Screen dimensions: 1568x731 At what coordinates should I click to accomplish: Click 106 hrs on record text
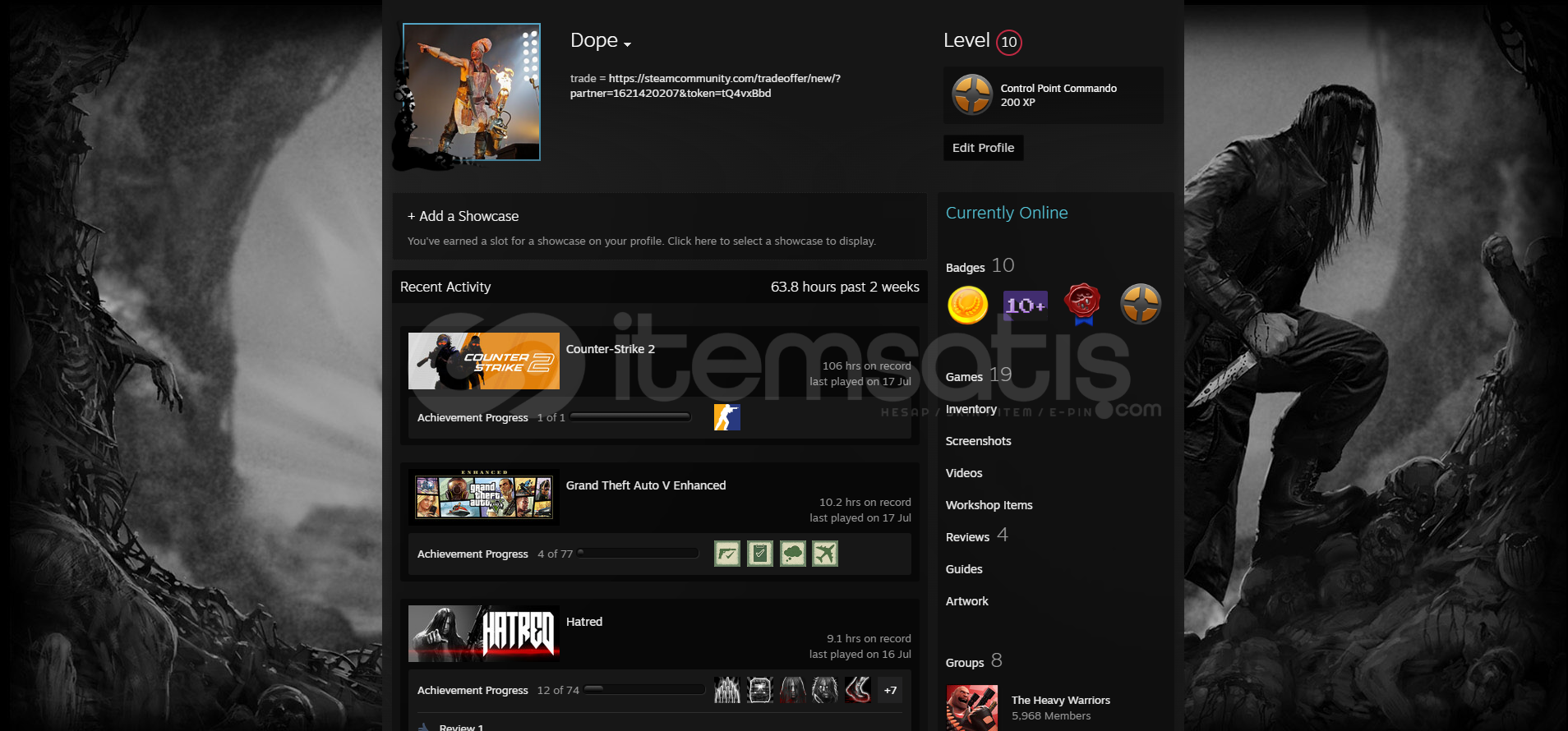[x=866, y=366]
